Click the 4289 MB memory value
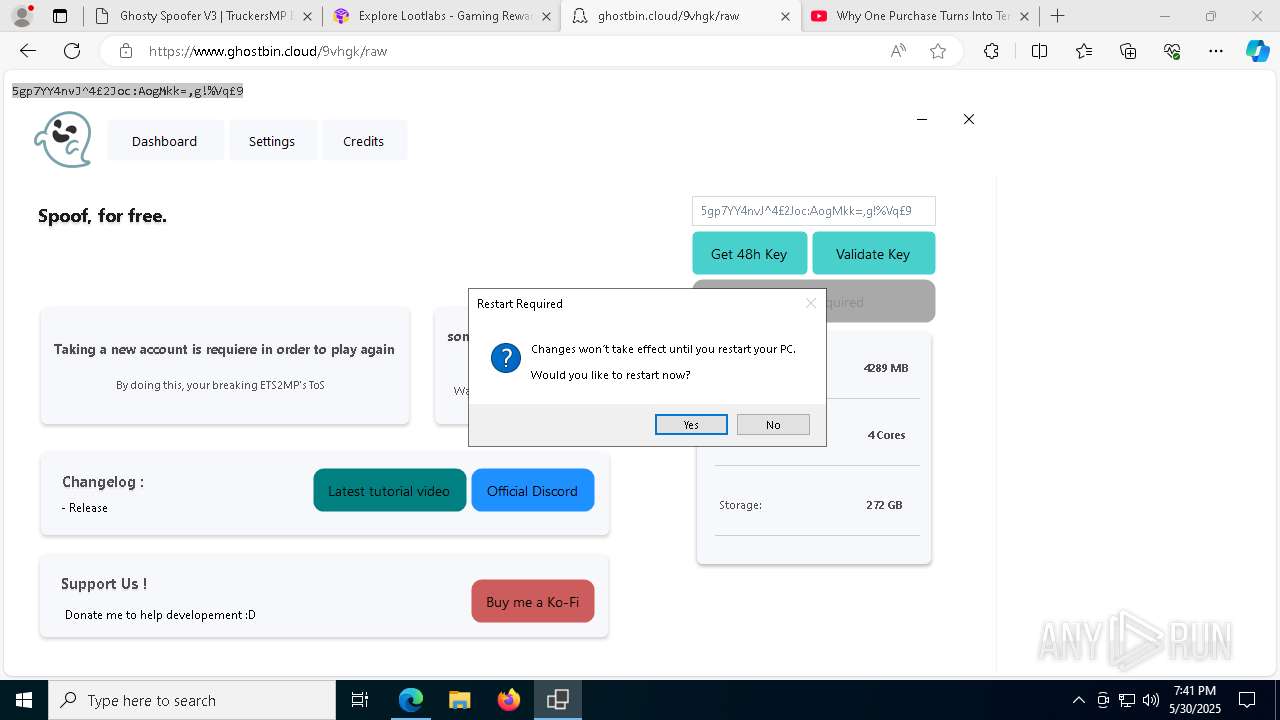1280x720 pixels. coord(886,368)
